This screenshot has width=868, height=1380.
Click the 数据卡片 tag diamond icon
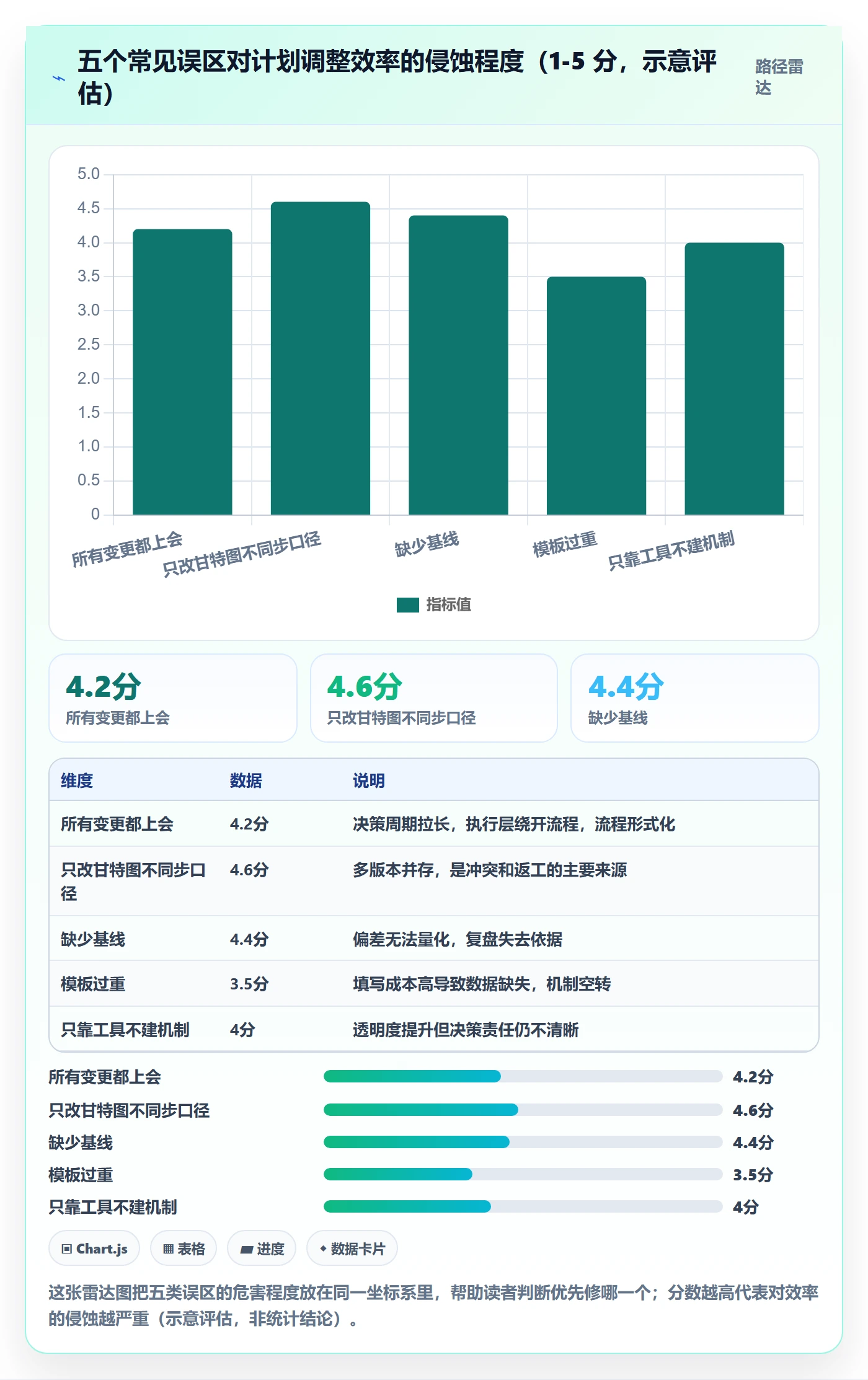pos(323,1249)
